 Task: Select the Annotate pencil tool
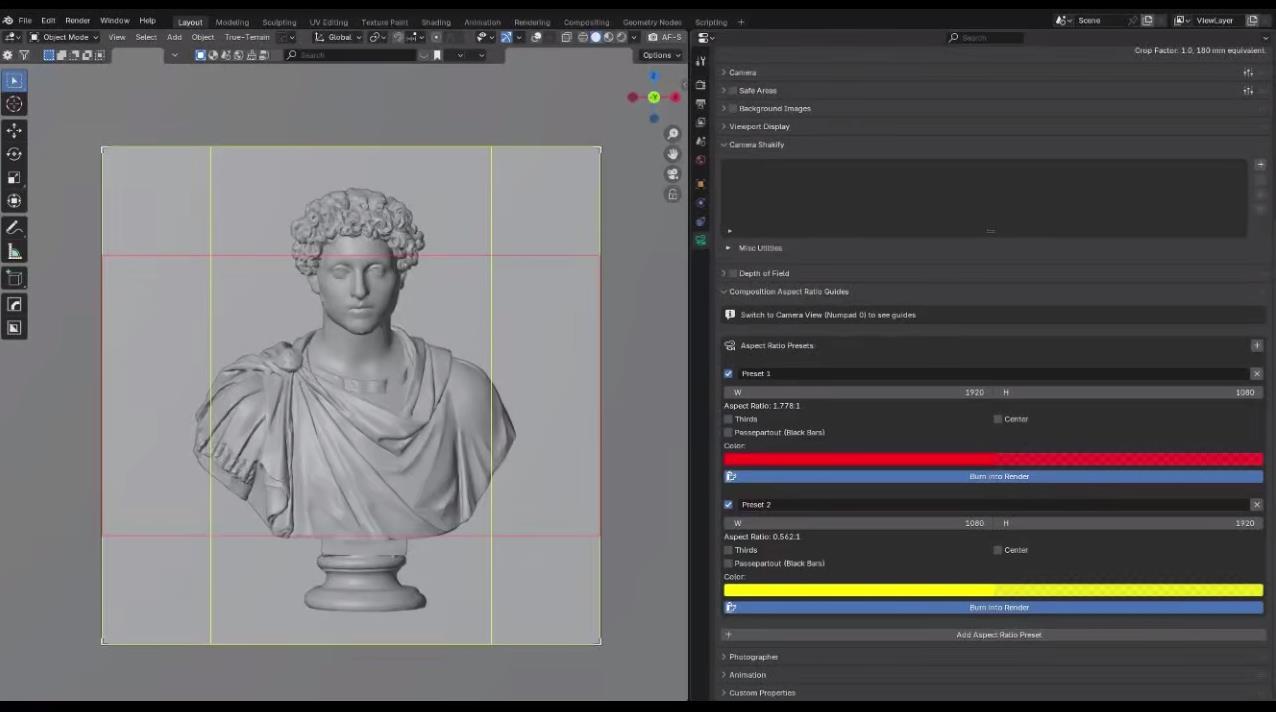click(x=14, y=229)
